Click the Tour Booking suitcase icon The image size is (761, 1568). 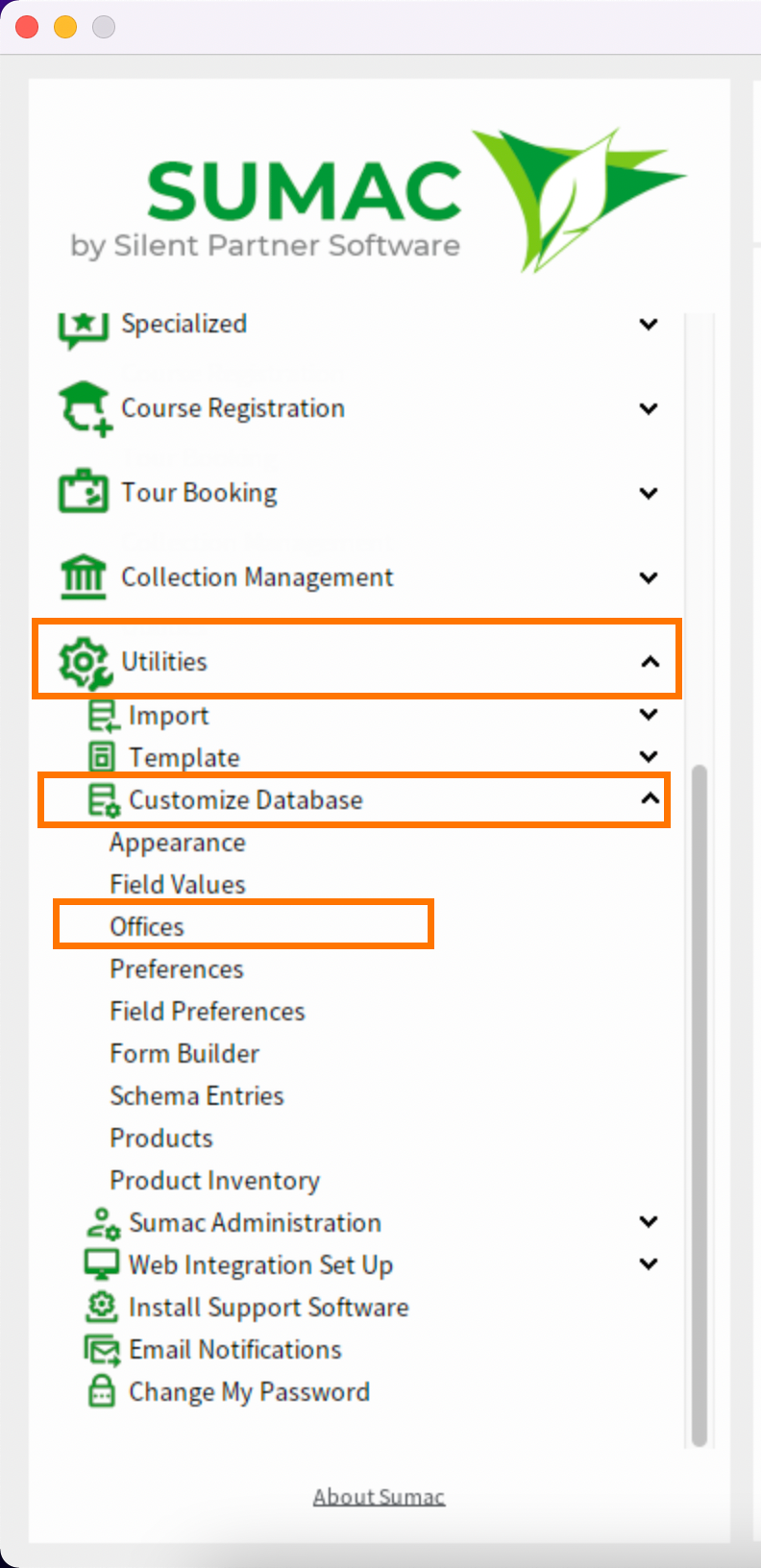[84, 492]
